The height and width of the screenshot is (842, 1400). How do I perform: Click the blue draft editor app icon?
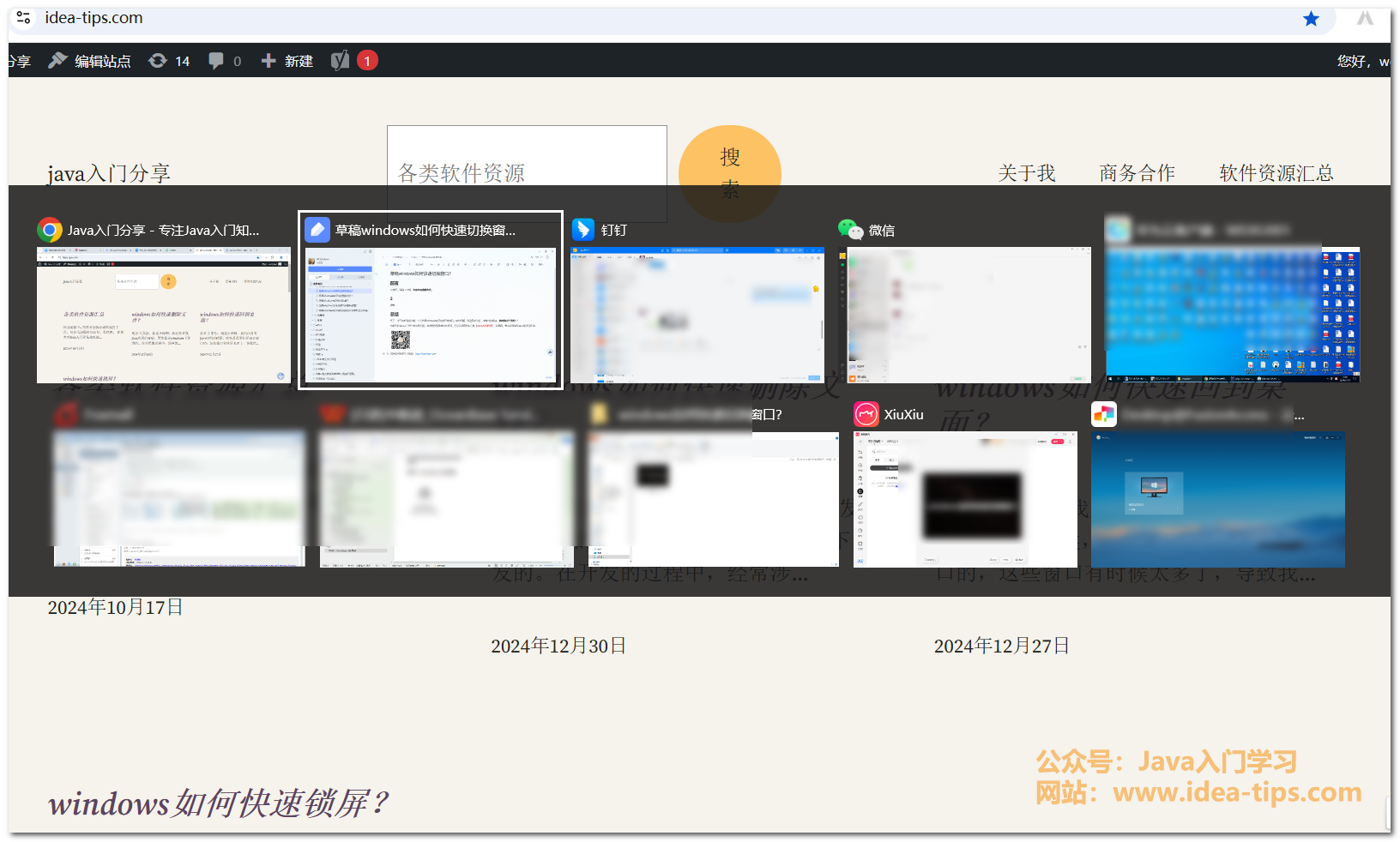click(317, 230)
